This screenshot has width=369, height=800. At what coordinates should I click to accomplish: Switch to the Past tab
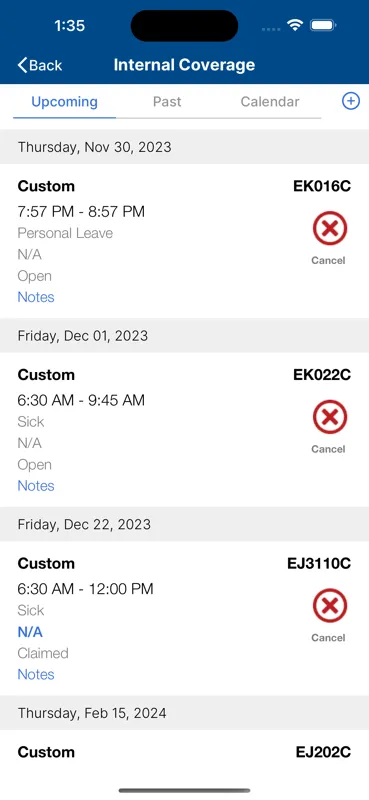click(x=167, y=102)
